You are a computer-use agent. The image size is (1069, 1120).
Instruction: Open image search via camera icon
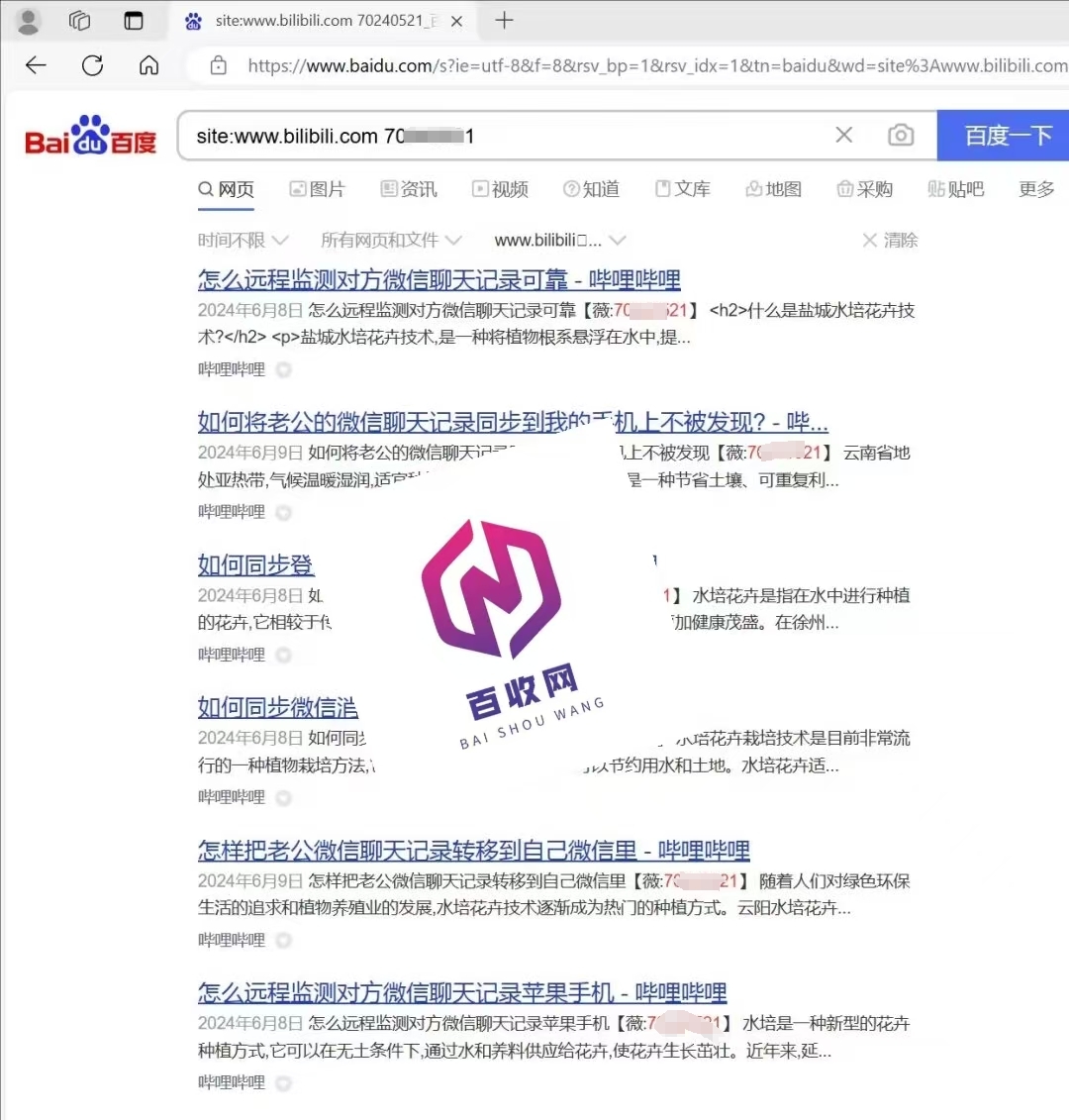pyautogui.click(x=901, y=135)
